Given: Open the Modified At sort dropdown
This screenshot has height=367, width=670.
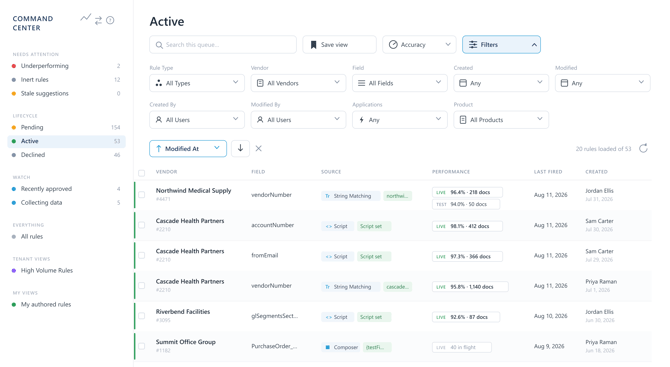Looking at the screenshot, I should (x=188, y=148).
